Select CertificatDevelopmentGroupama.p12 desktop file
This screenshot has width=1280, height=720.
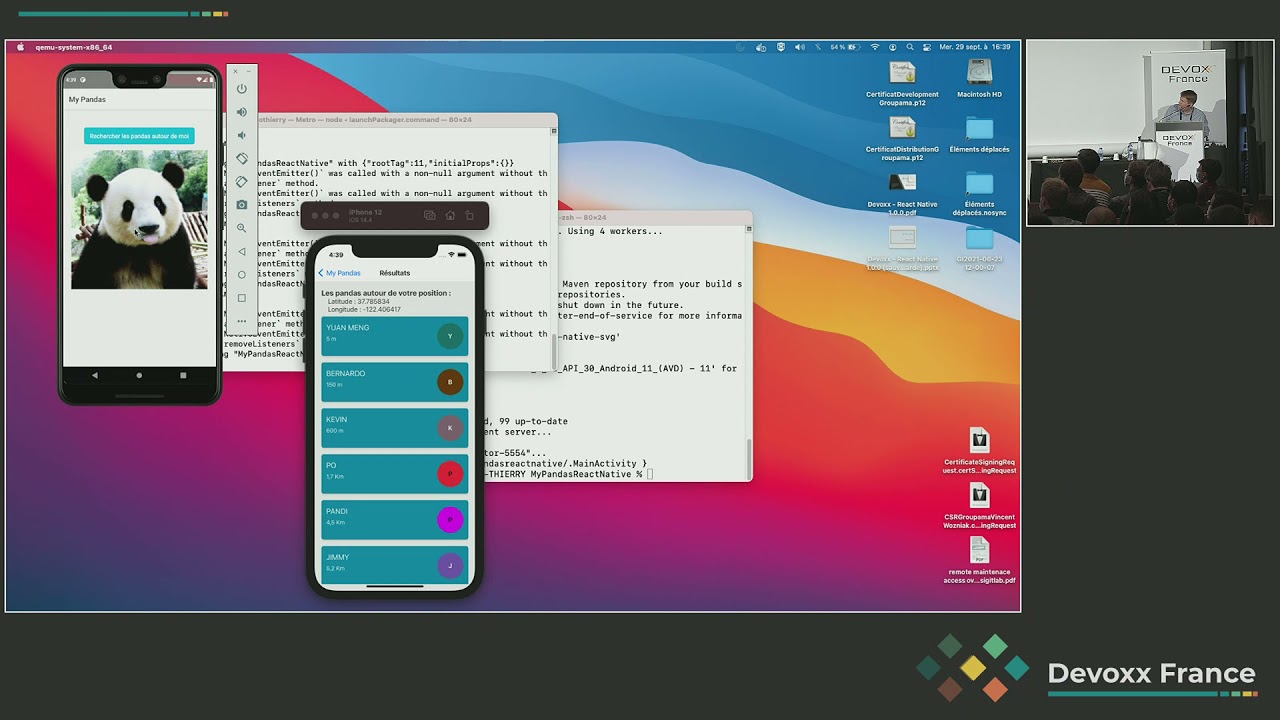click(902, 84)
